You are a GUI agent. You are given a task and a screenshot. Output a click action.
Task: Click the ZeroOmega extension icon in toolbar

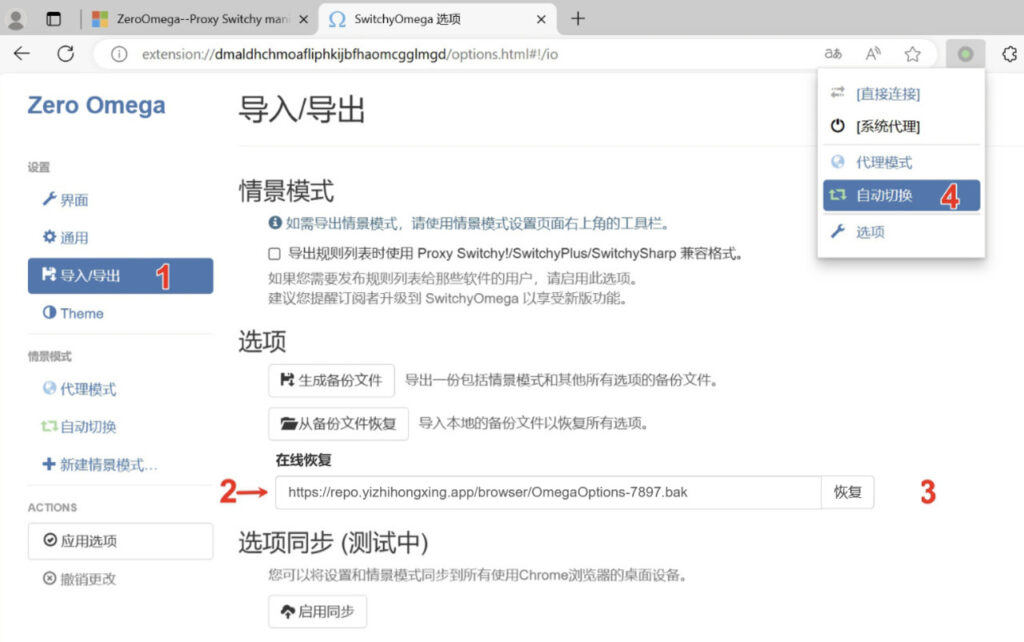point(965,54)
